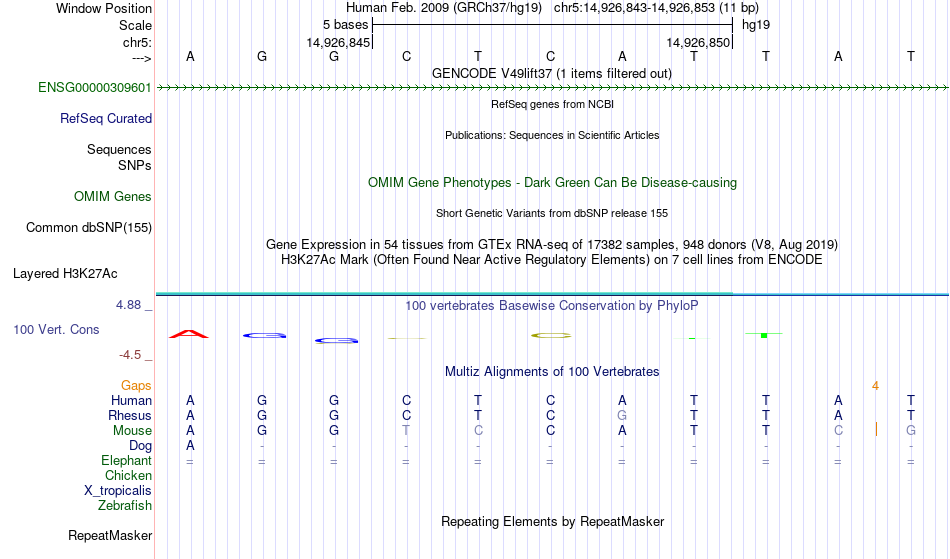Click the 4.88 PhyloP upper limit value
Screen dimensions: 950x559
point(128,305)
